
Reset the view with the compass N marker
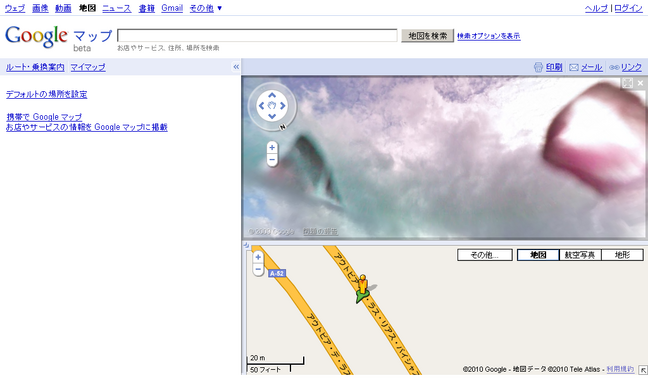283,127
